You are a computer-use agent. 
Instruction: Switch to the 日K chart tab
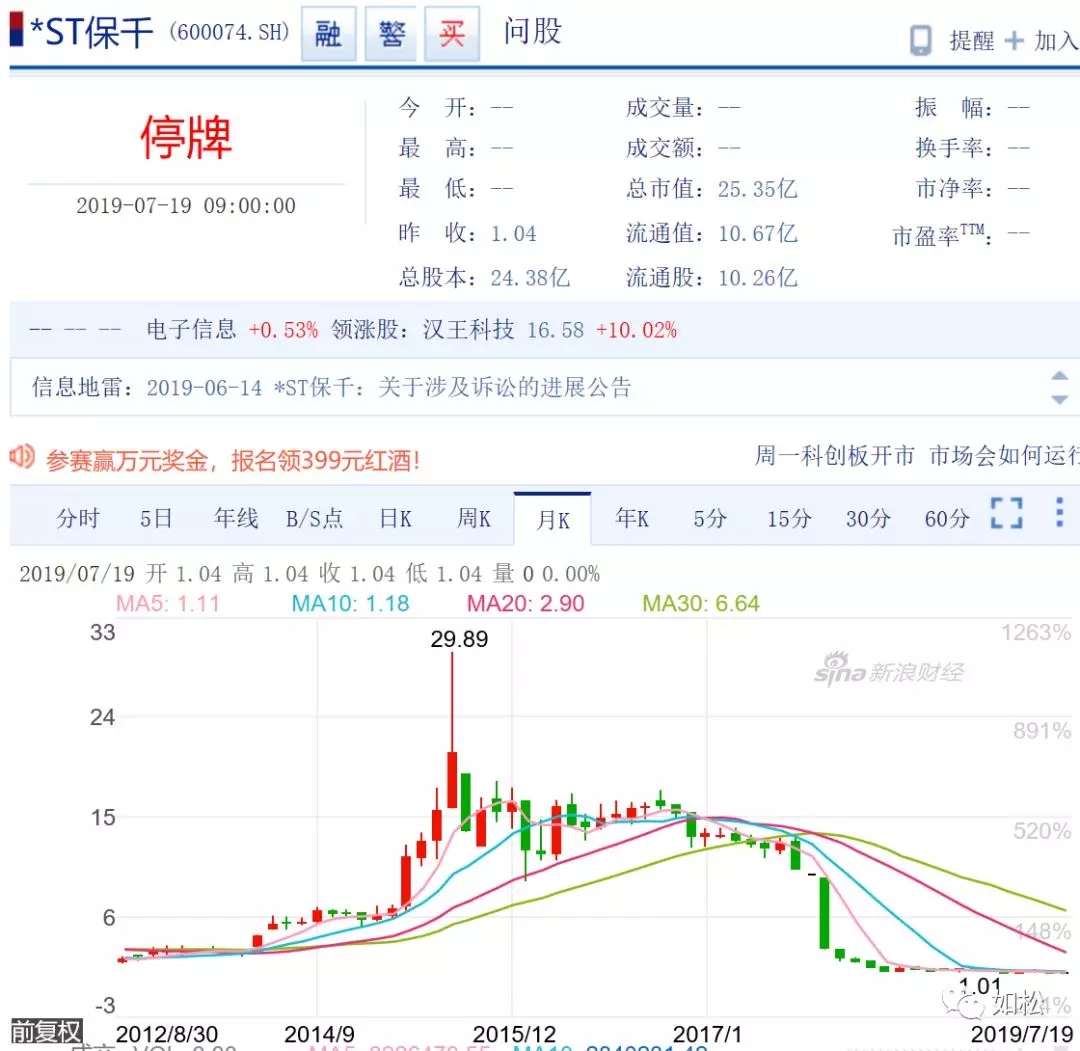(395, 519)
